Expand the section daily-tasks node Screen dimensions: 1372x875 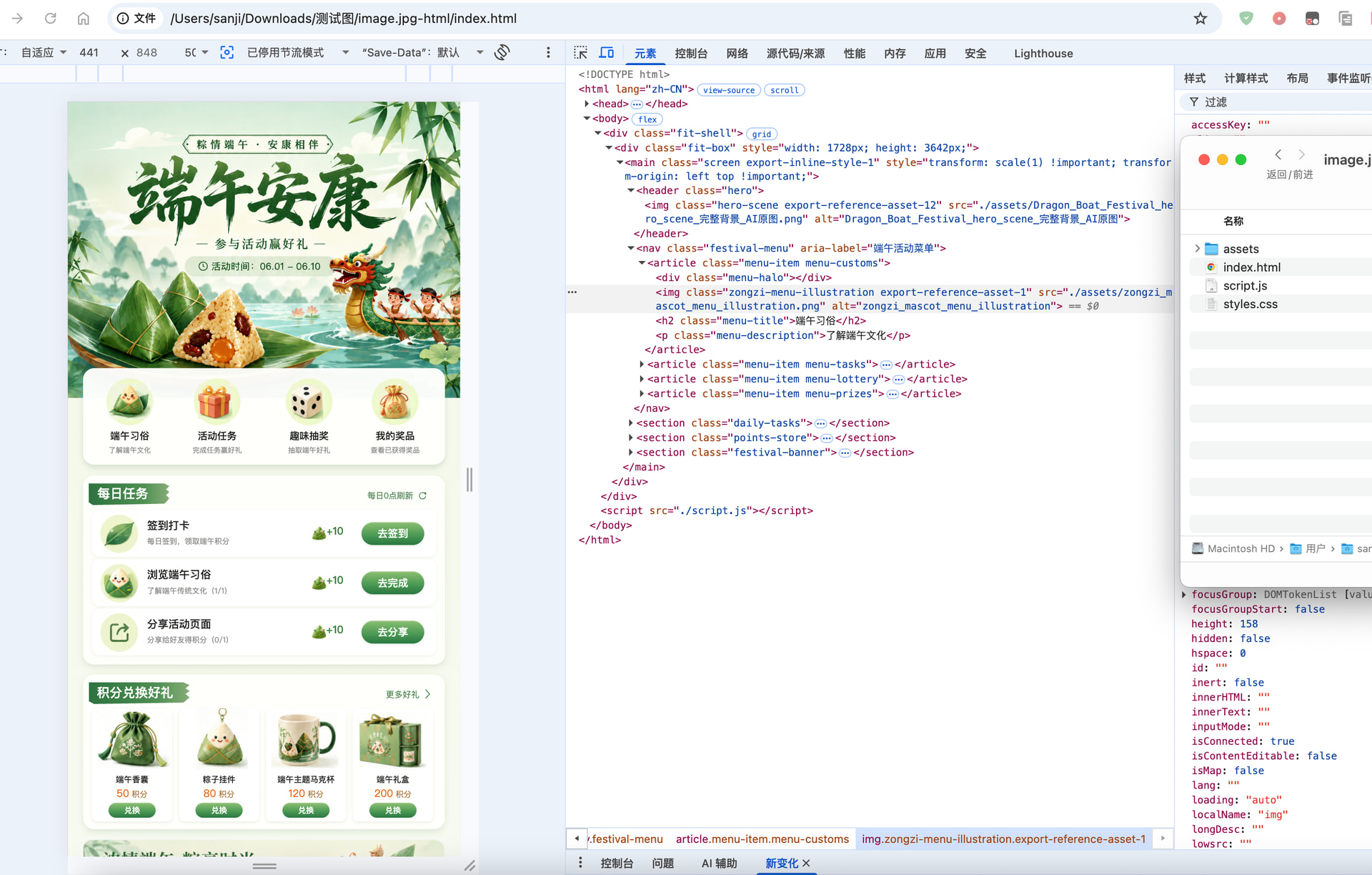click(630, 423)
